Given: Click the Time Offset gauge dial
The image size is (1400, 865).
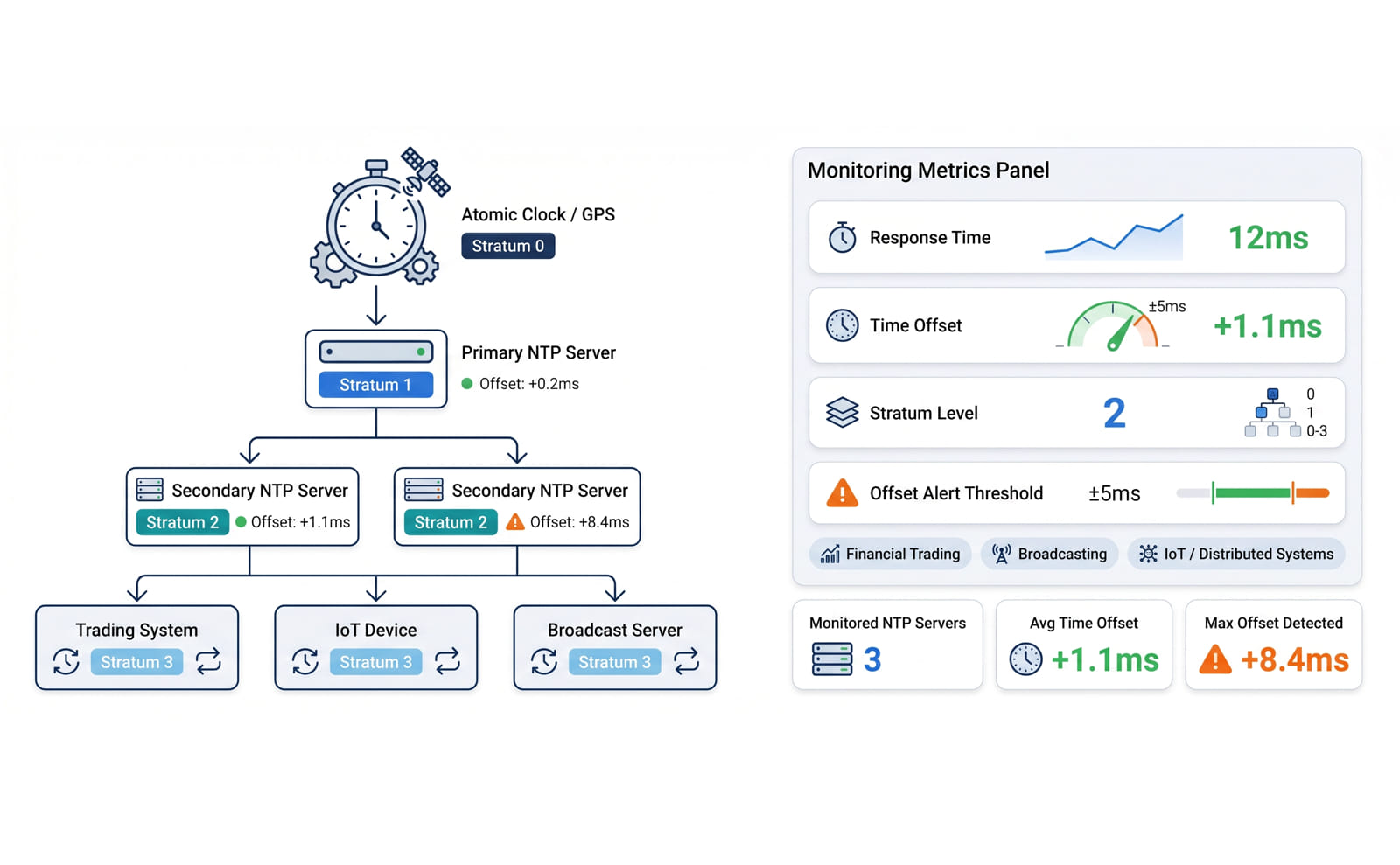Looking at the screenshot, I should point(1112,325).
